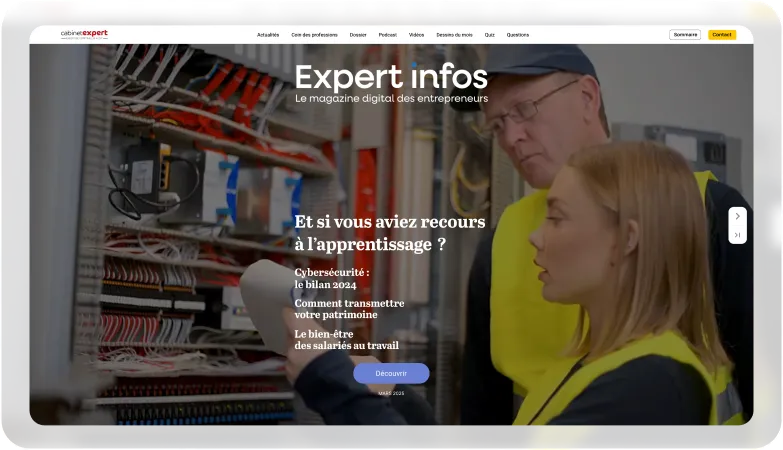This screenshot has height=450, width=783.
Task: Select Dossier in navigation bar
Action: (x=358, y=35)
